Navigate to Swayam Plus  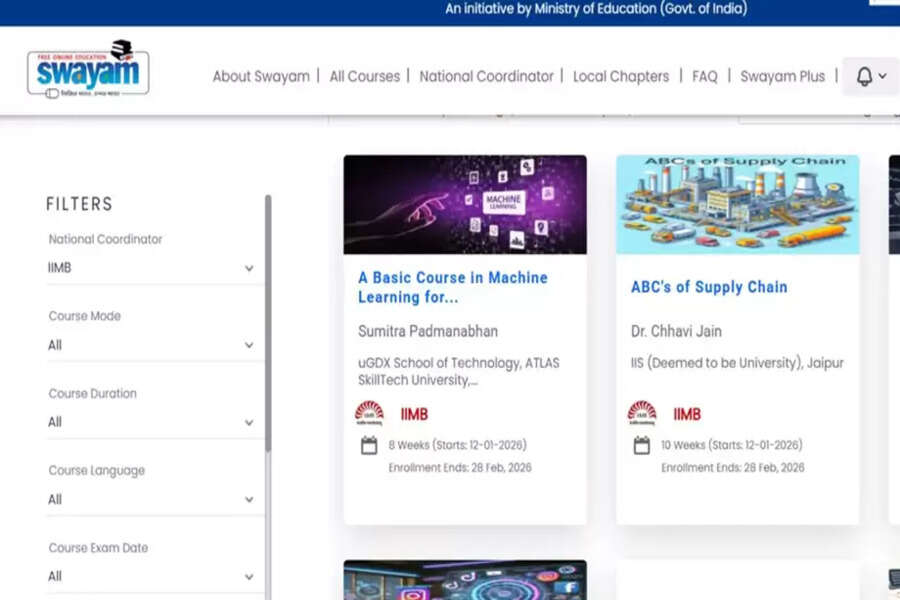(x=782, y=76)
